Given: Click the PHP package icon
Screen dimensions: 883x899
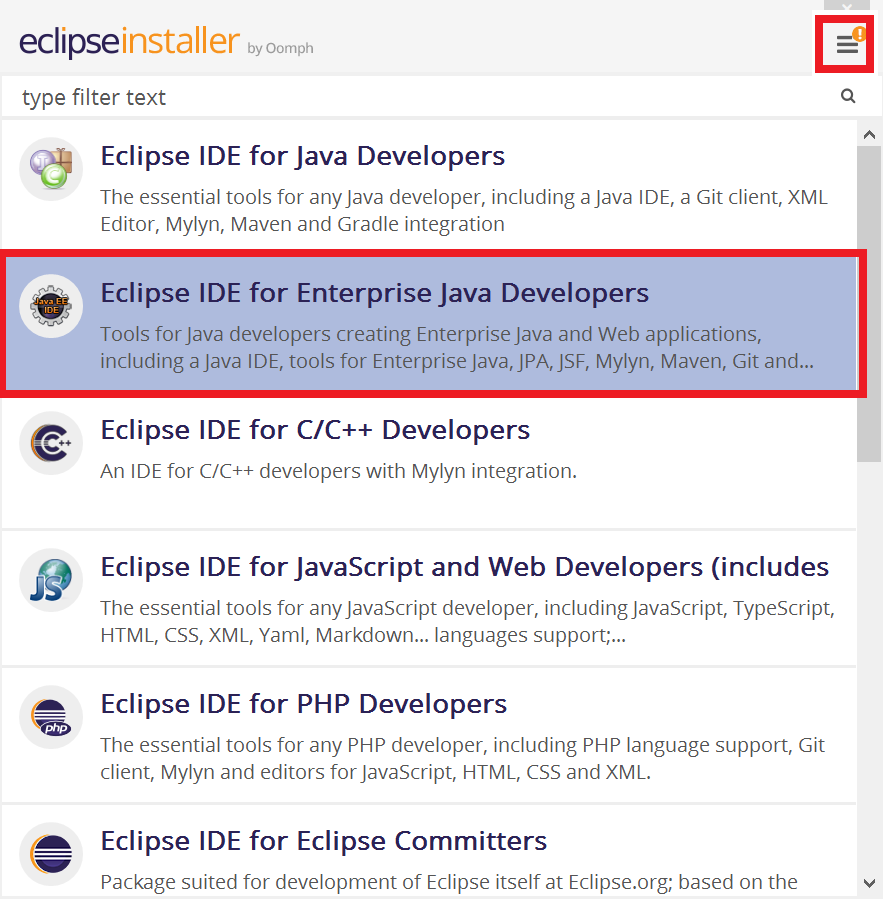Looking at the screenshot, I should point(51,717).
